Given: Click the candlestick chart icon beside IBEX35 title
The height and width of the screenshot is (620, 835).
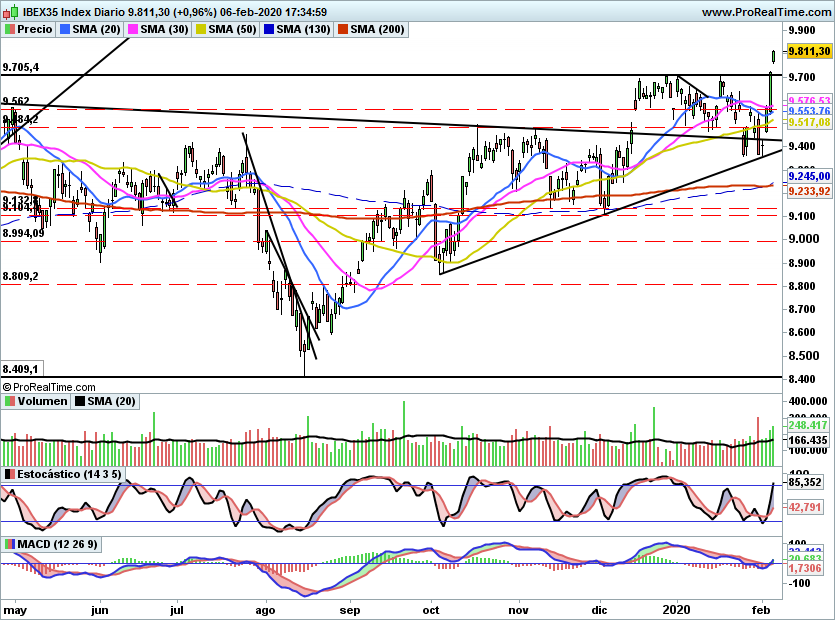Looking at the screenshot, I should coord(11,11).
